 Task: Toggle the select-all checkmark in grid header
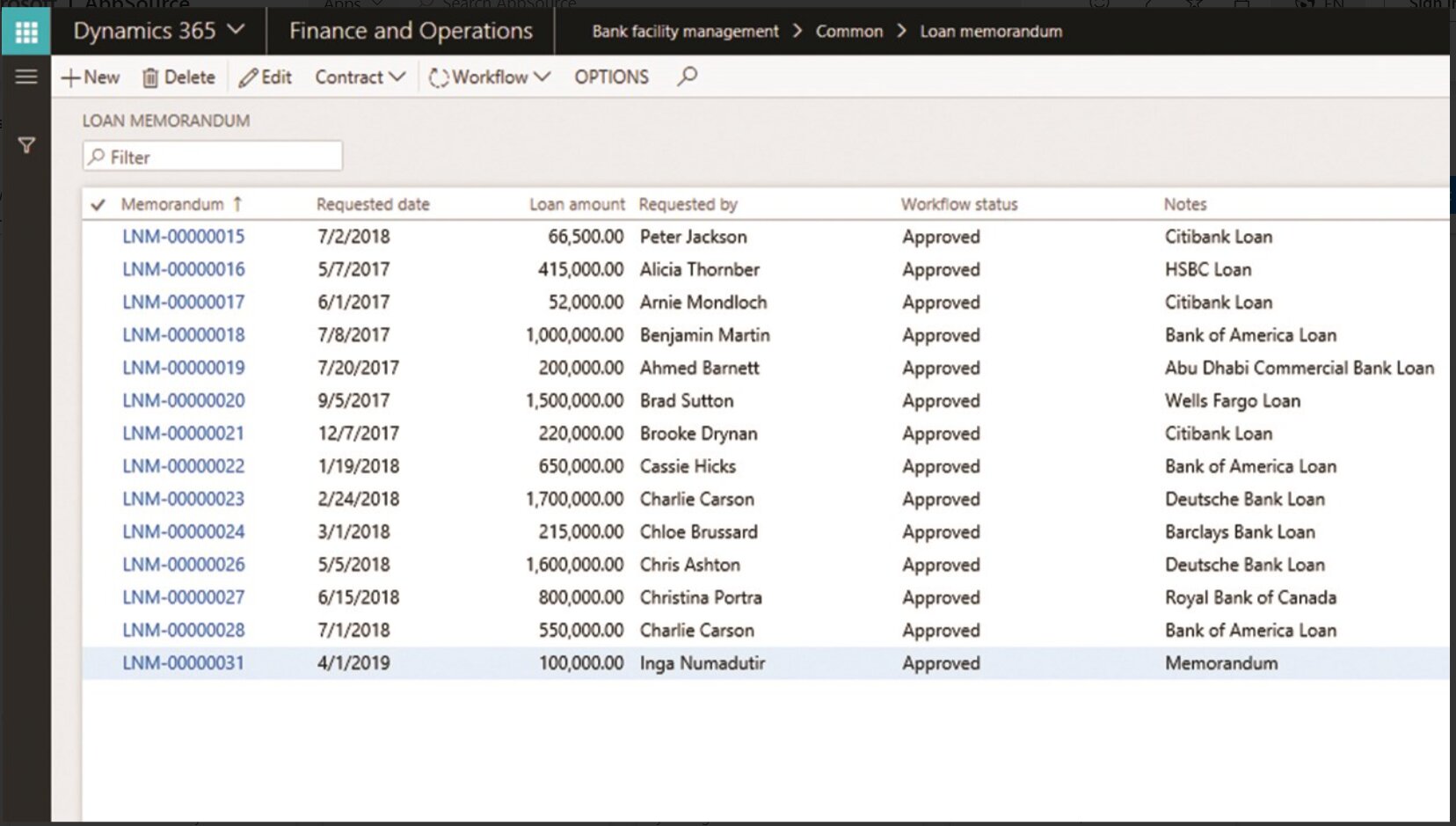click(98, 205)
